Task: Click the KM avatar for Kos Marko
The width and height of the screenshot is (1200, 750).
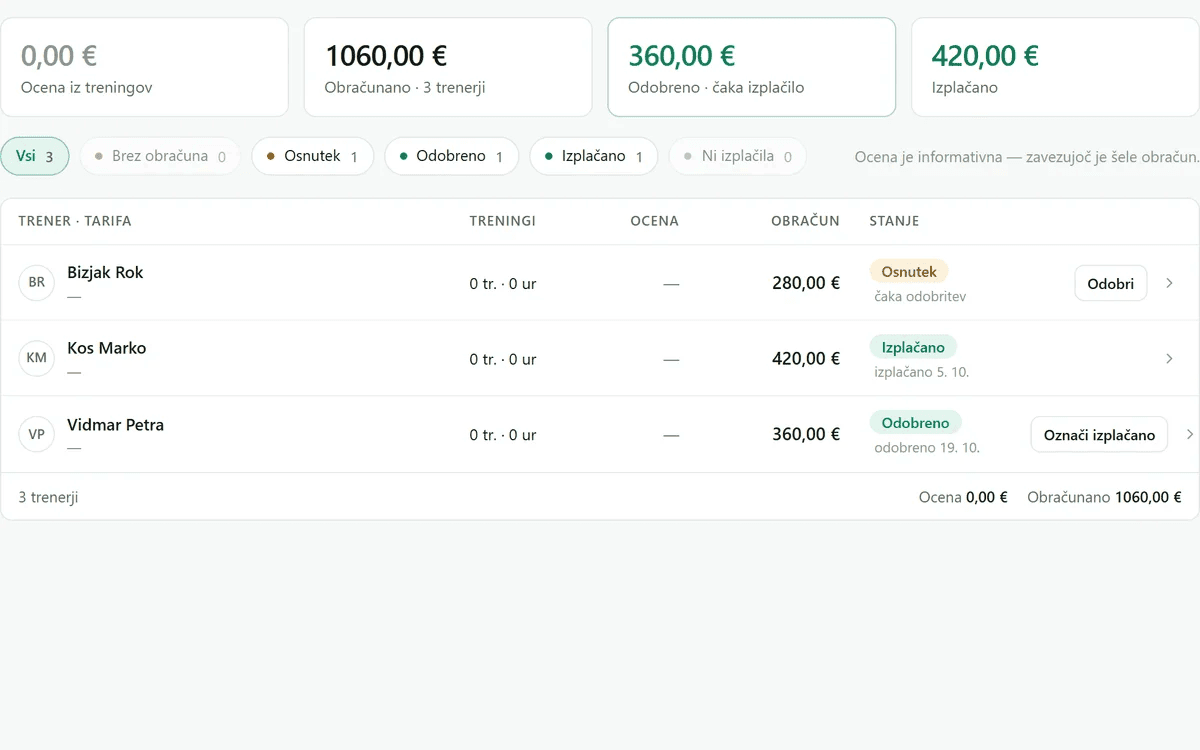Action: click(x=36, y=358)
